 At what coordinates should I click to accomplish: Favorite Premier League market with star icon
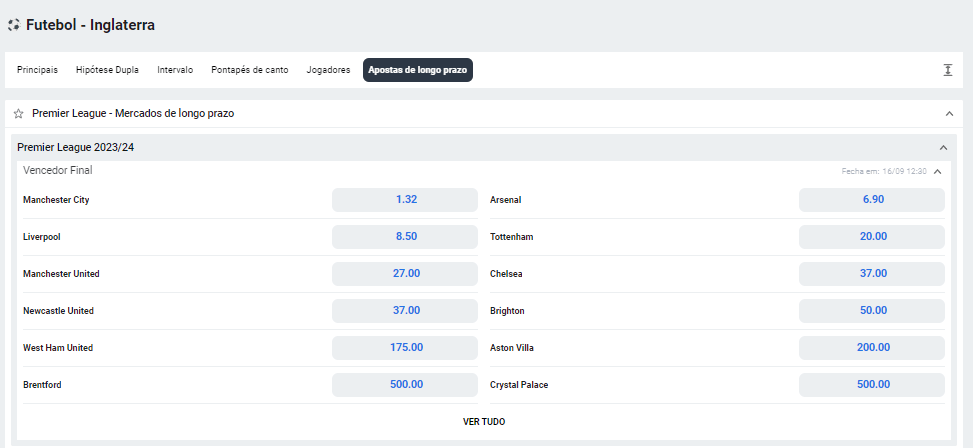pos(19,114)
